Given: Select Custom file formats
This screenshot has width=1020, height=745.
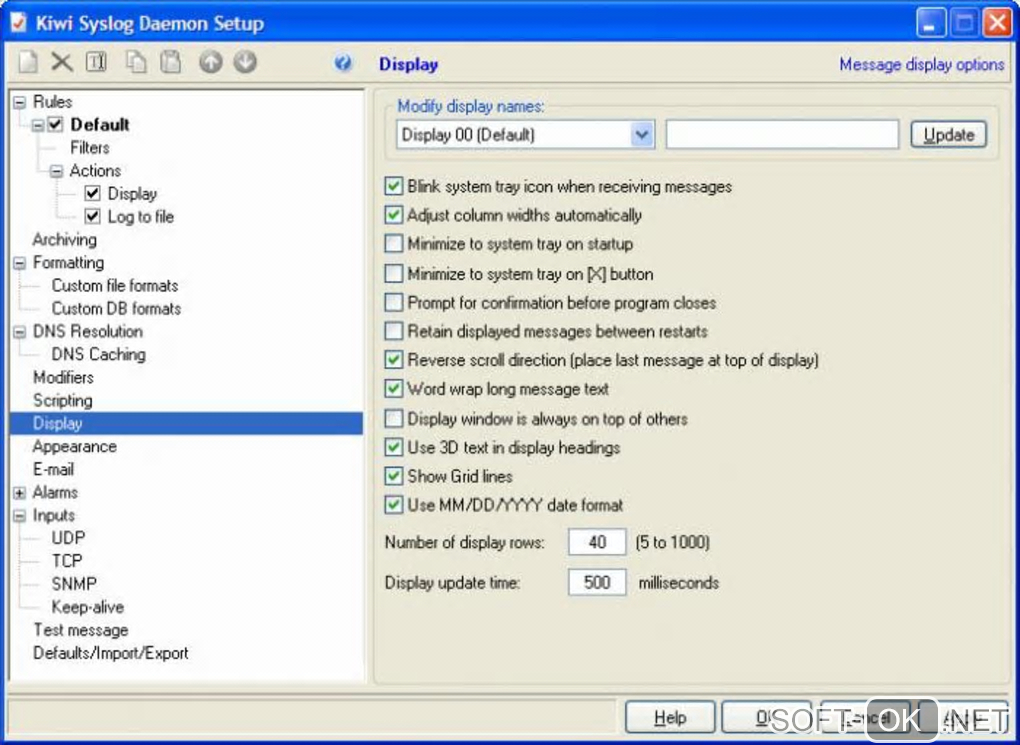Looking at the screenshot, I should coord(115,286).
